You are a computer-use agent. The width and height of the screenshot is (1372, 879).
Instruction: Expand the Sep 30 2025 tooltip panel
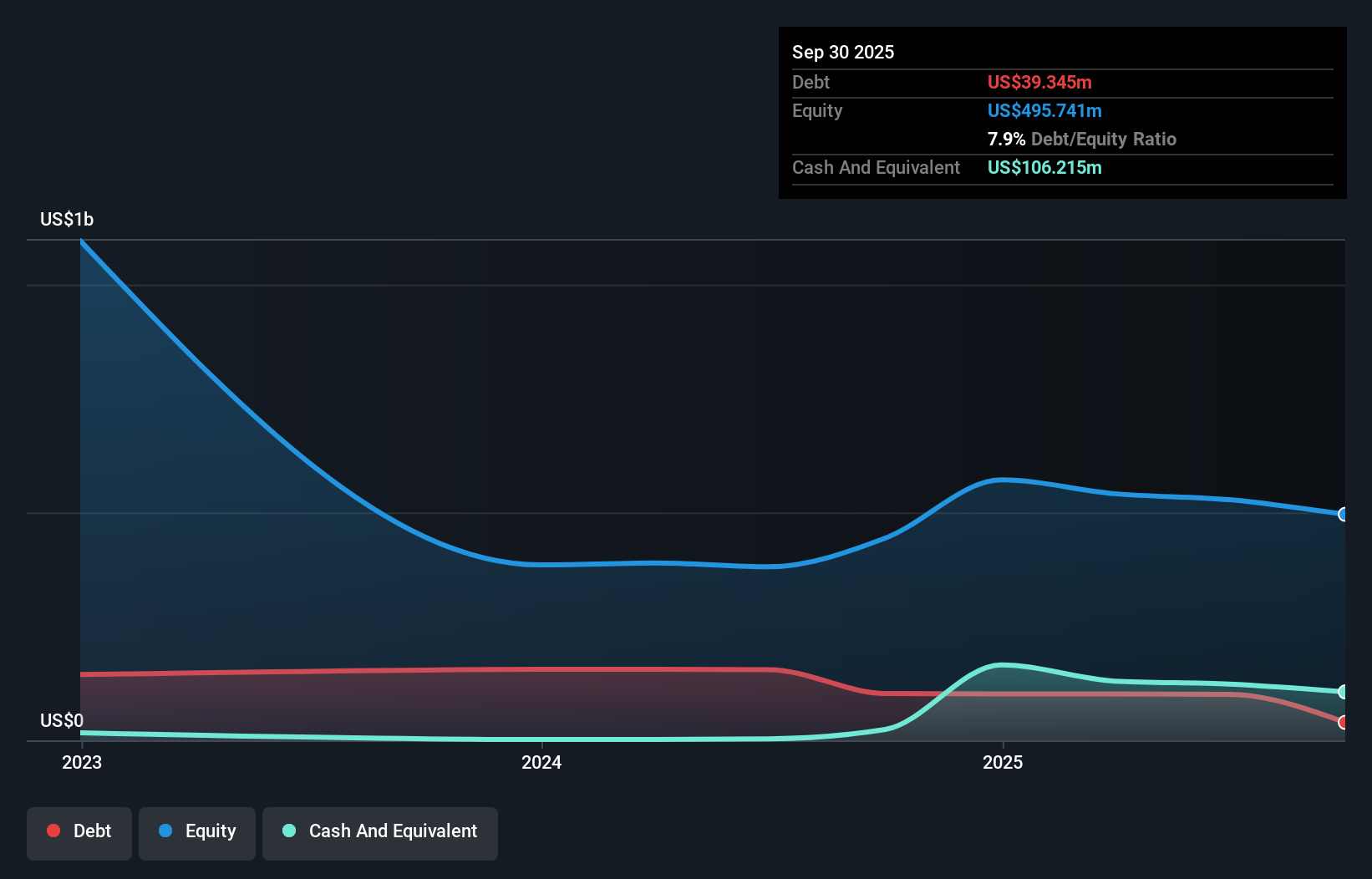844,52
